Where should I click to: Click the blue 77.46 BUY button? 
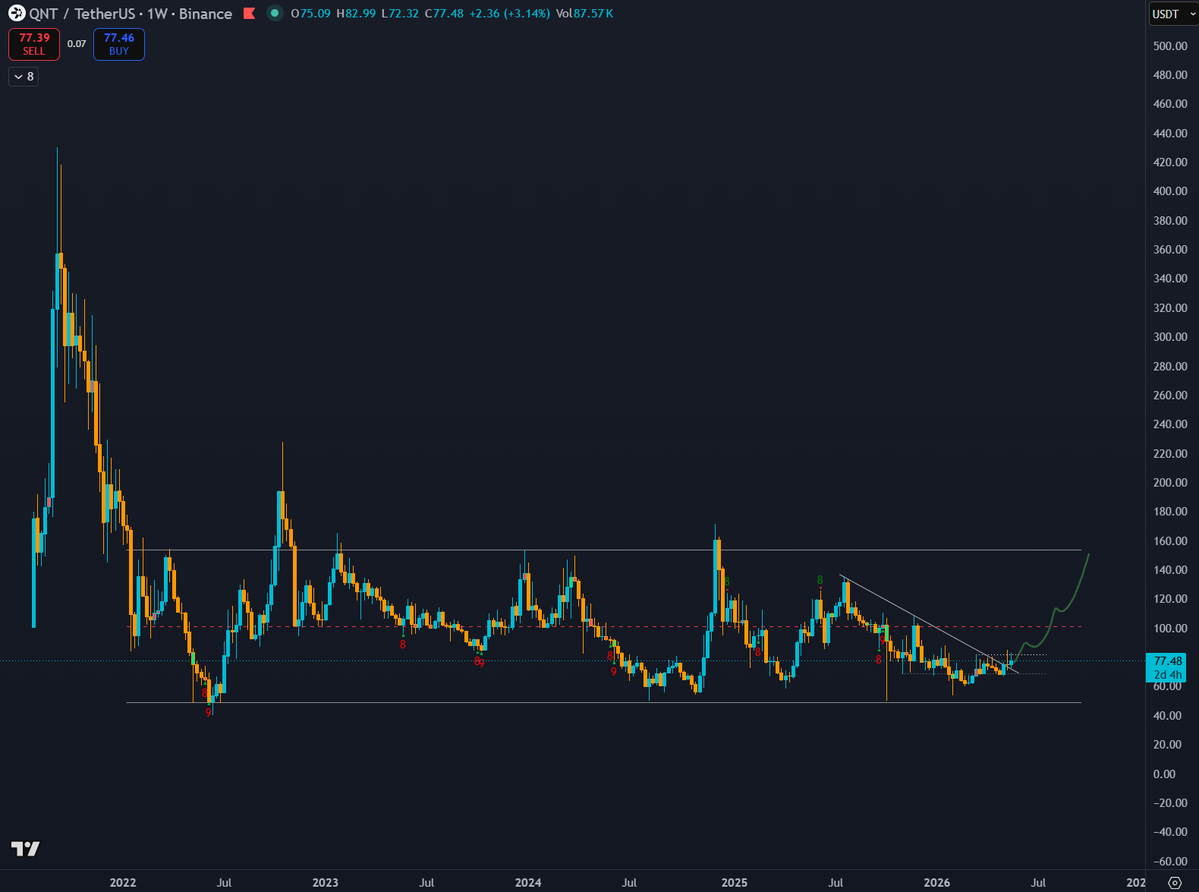tap(119, 44)
